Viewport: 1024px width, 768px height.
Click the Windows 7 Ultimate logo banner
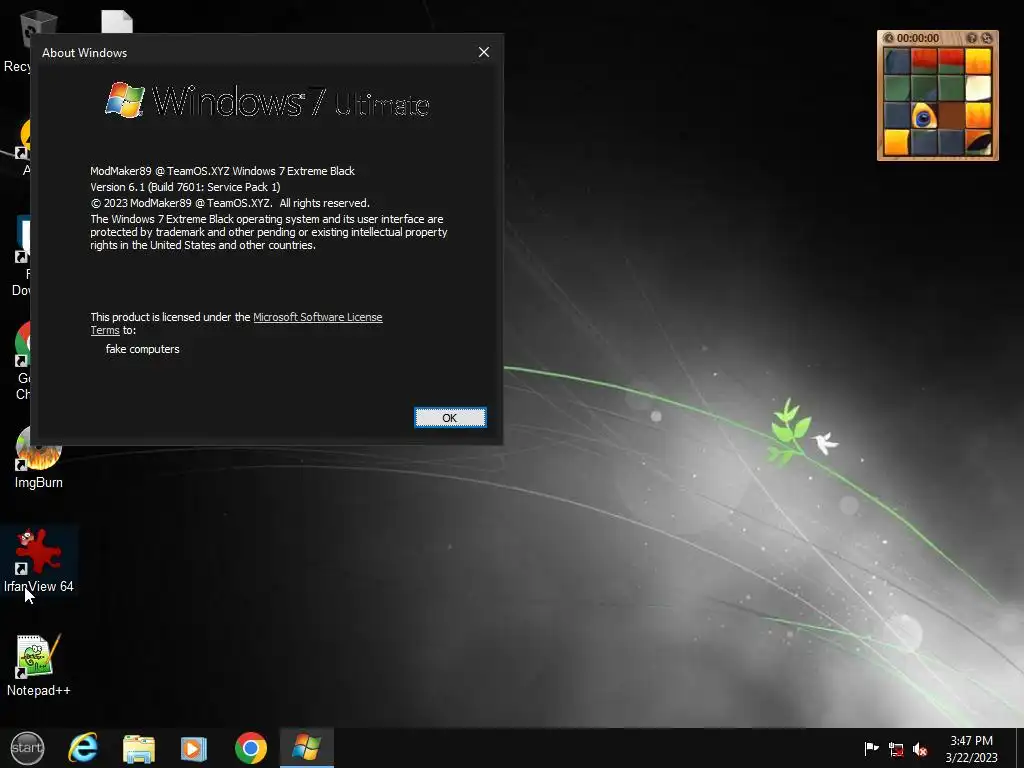tap(267, 101)
